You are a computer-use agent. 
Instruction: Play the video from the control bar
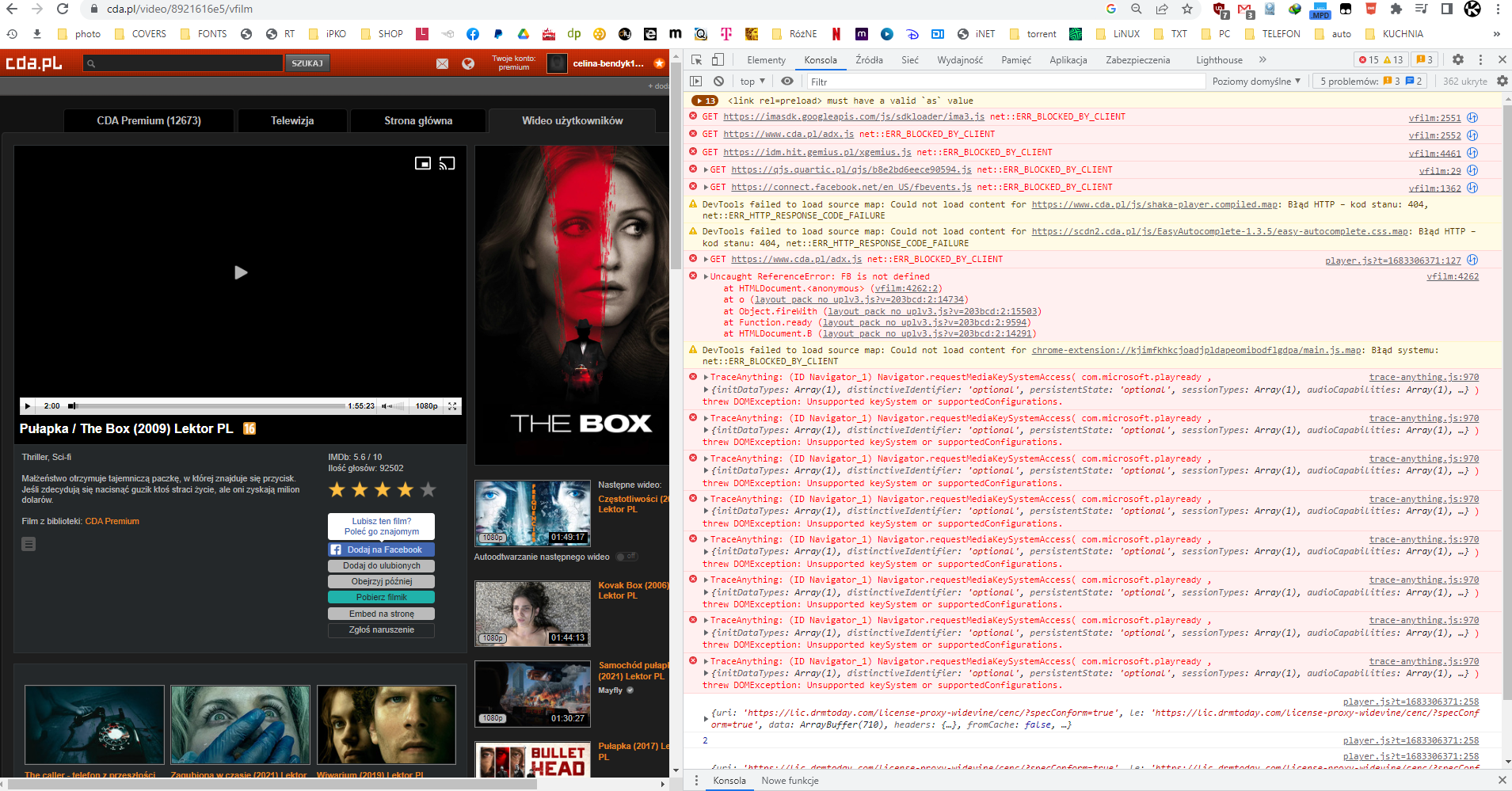point(28,406)
